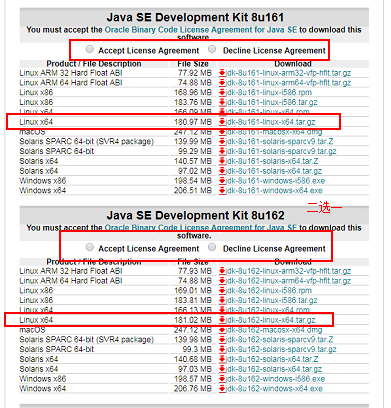Click download arrow icon for 8u162 linux-x64.tar.gz
Image resolution: width=391 pixels, height=408 pixels.
[x=222, y=320]
